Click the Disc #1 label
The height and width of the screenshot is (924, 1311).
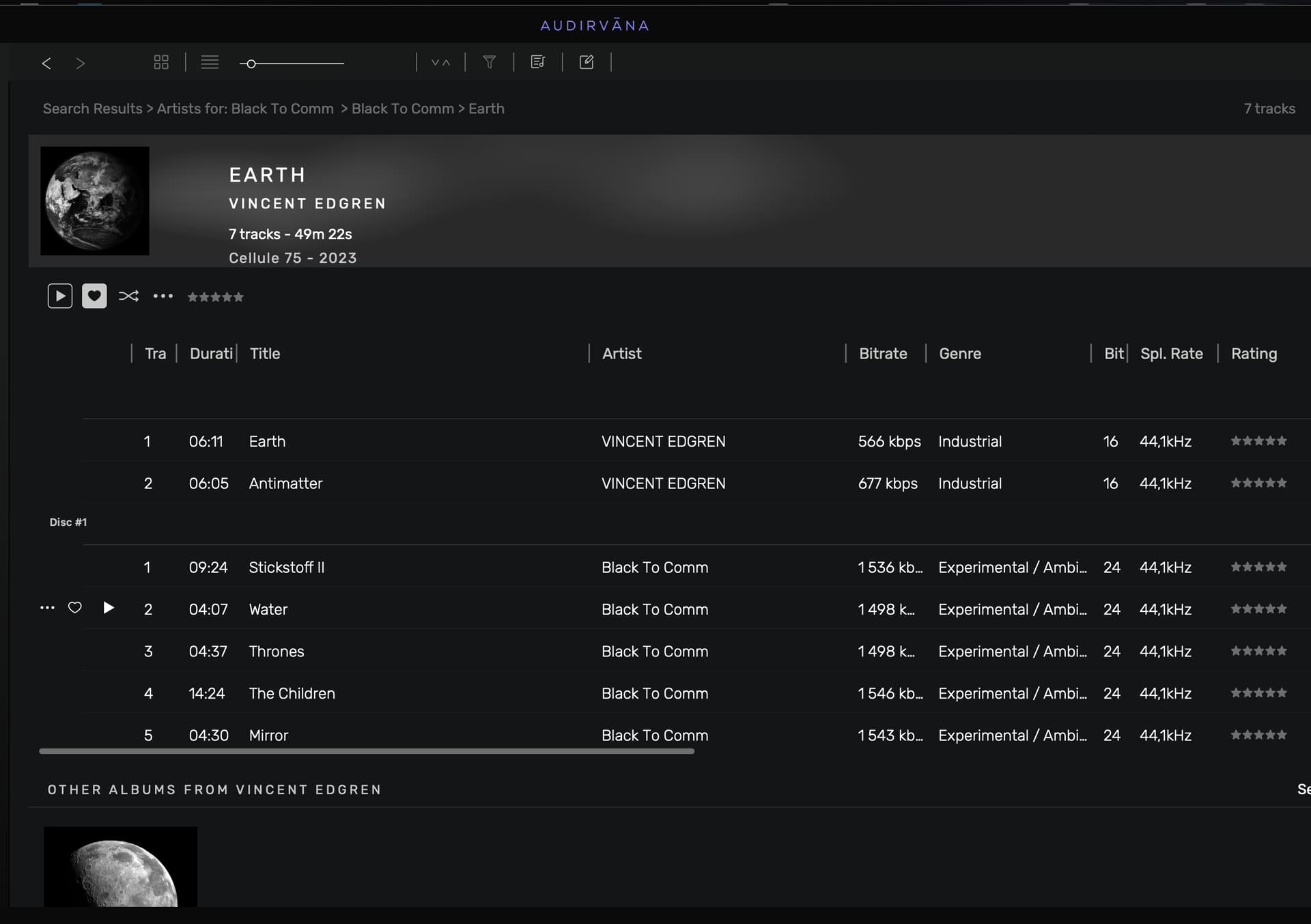coord(68,522)
